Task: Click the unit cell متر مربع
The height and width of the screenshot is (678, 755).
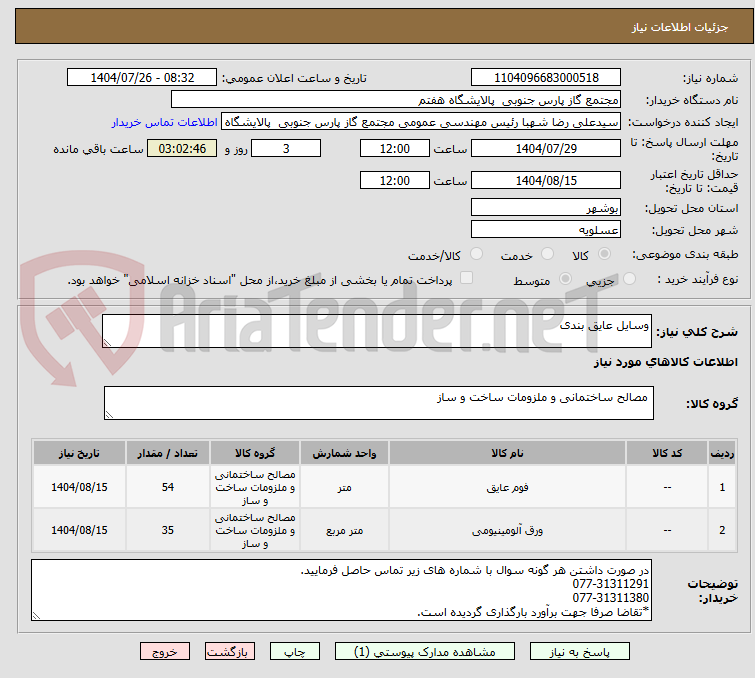Action: (344, 530)
